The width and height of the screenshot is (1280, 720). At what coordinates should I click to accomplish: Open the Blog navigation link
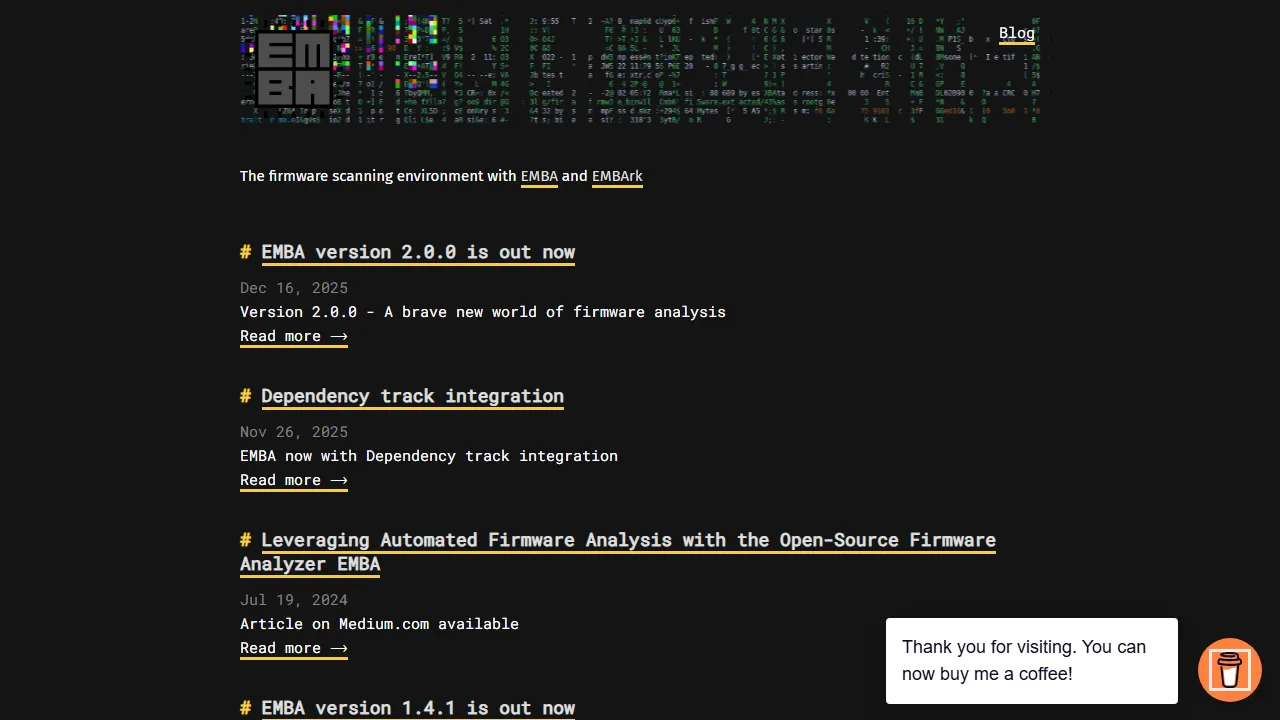point(1016,33)
